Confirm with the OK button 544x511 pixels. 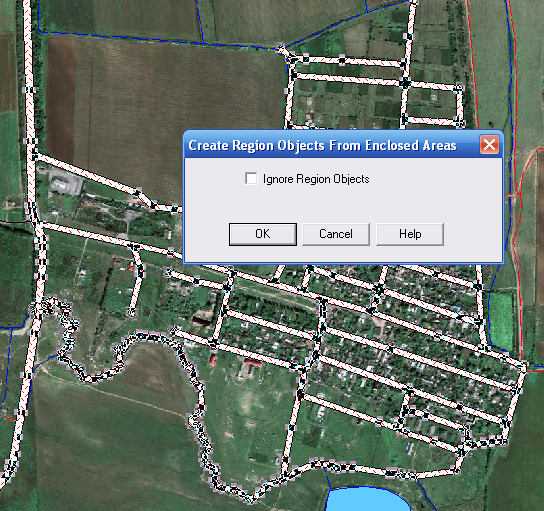tap(263, 234)
